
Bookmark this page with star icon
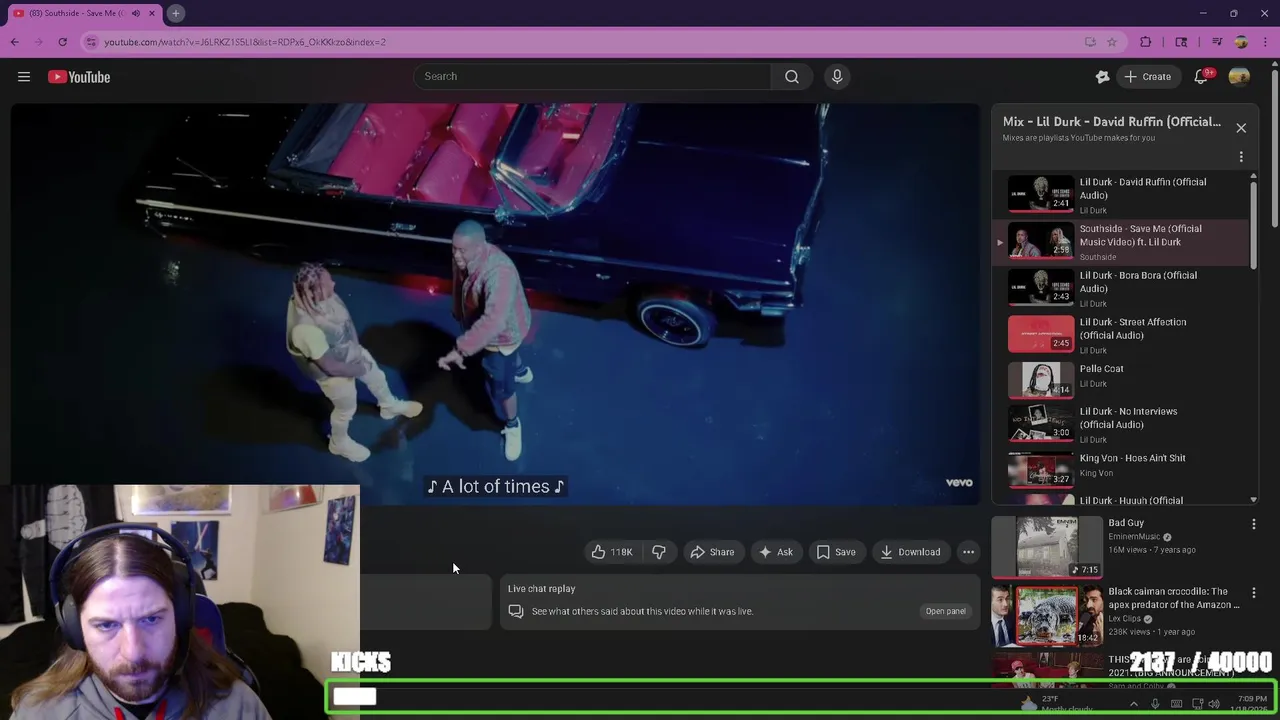(x=1111, y=42)
